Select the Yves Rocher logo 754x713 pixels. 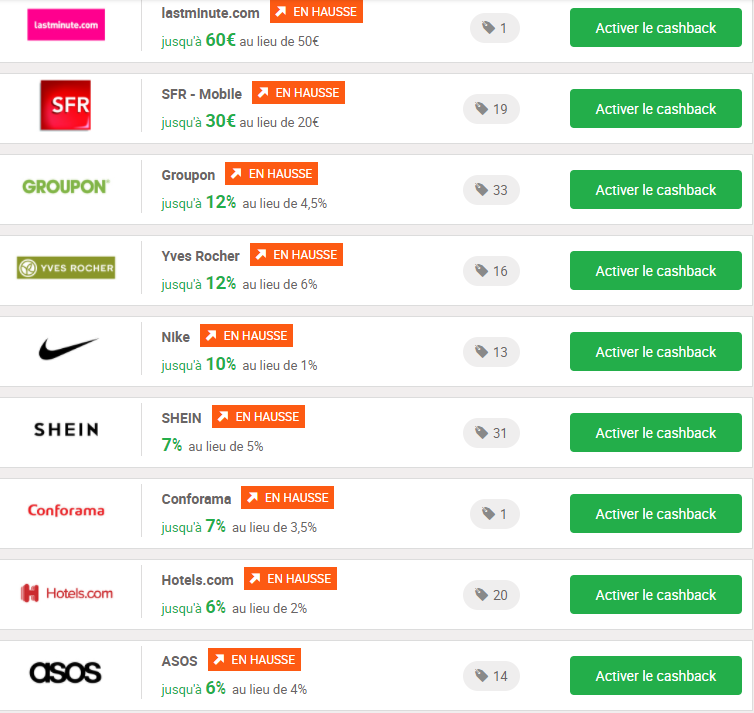pos(66,268)
